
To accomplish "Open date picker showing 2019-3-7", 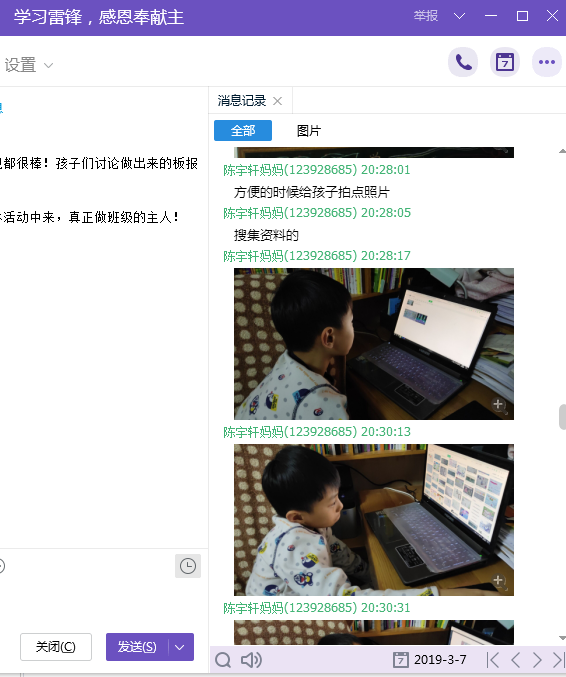I will coord(430,660).
